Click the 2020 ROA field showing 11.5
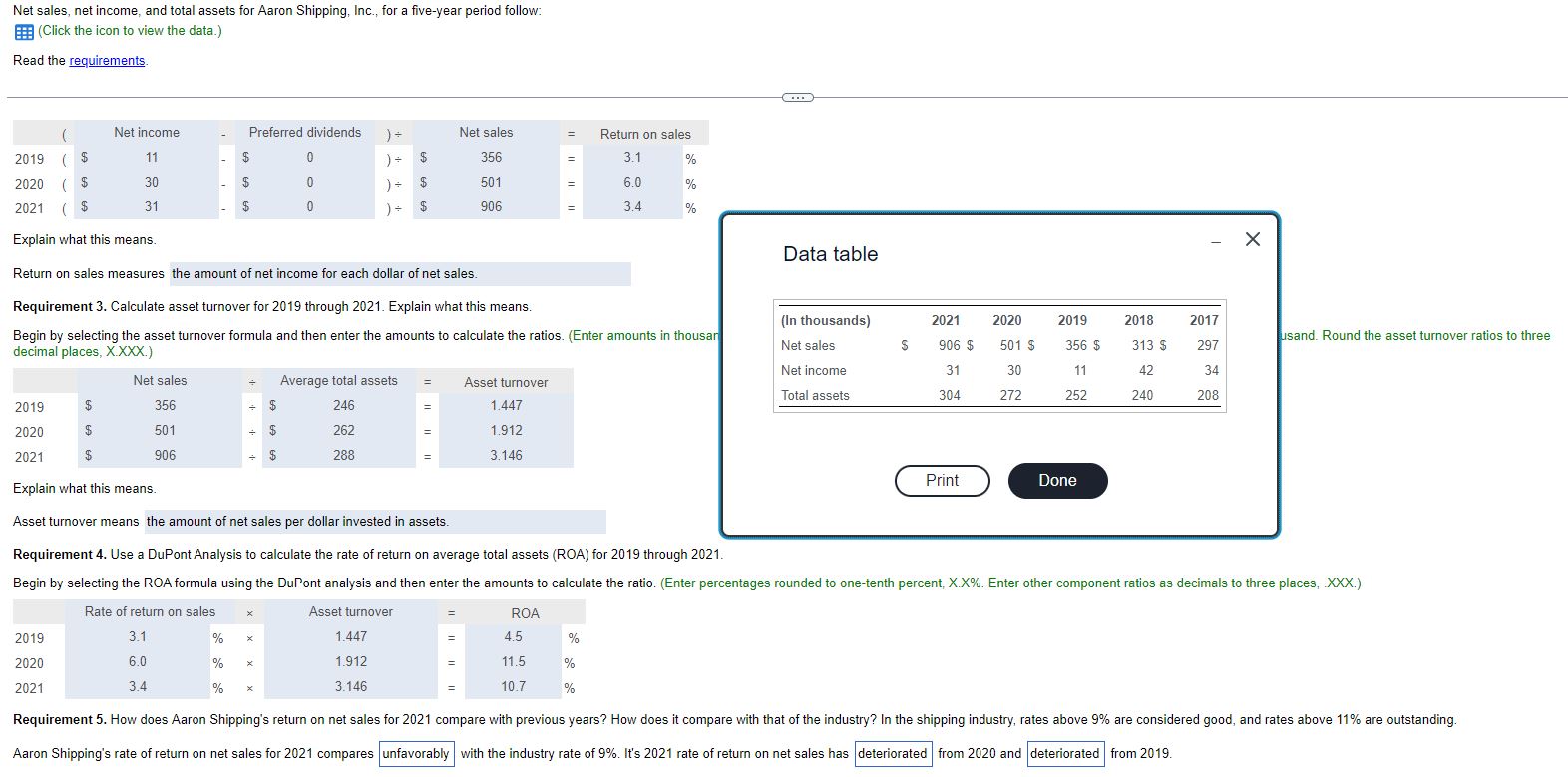1568x777 pixels. pyautogui.click(x=513, y=661)
